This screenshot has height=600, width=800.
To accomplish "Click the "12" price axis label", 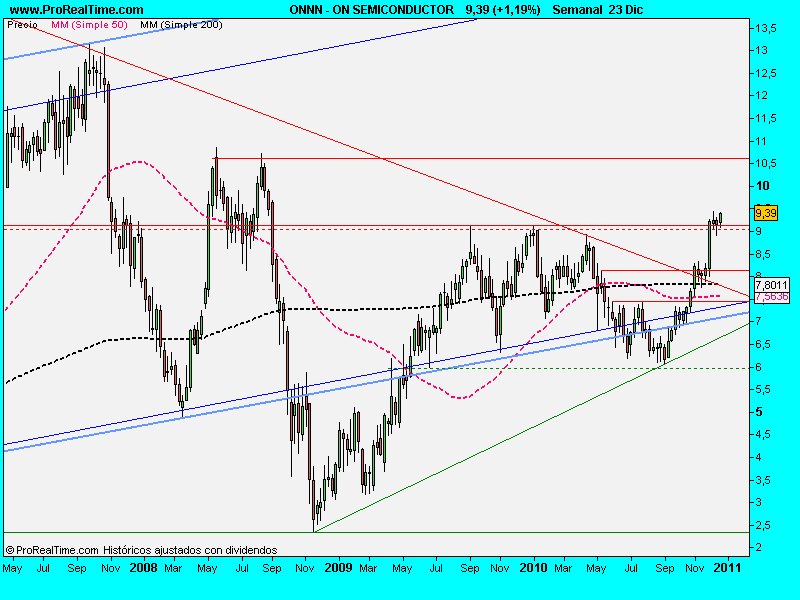I will tap(761, 95).
